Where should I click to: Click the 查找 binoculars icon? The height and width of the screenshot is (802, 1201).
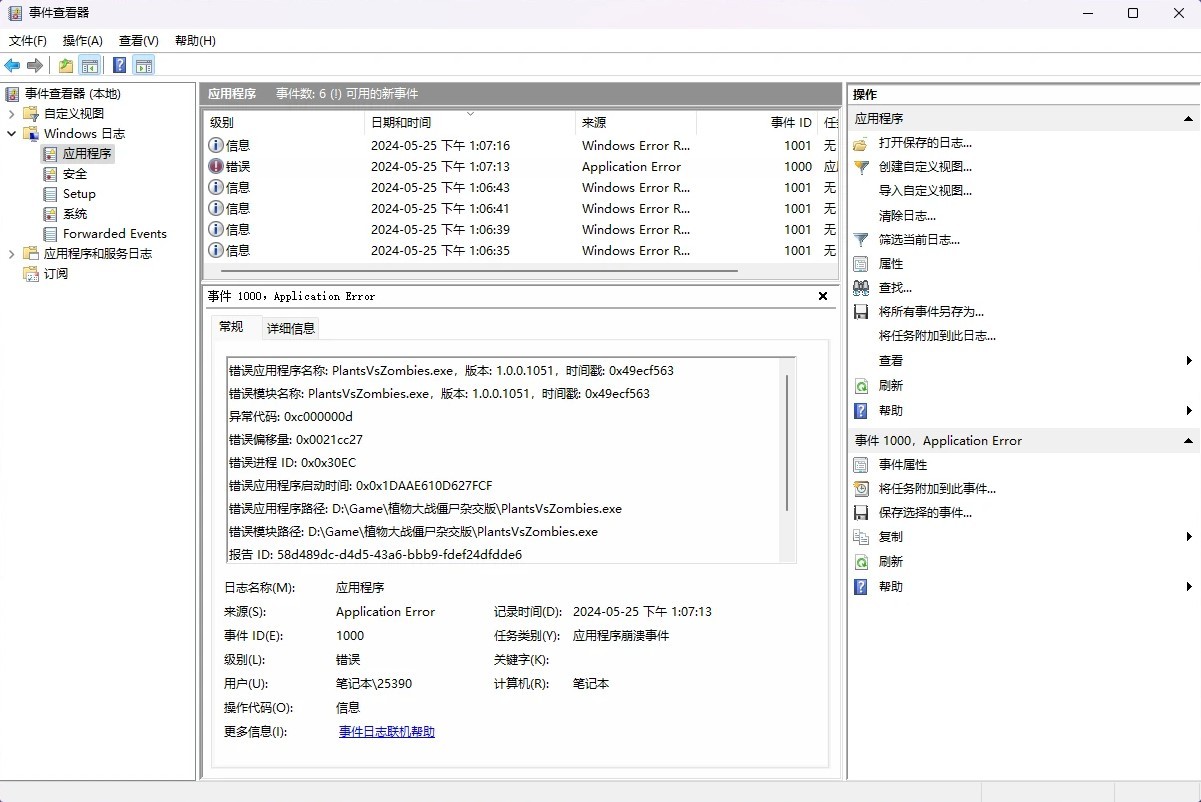pos(861,287)
